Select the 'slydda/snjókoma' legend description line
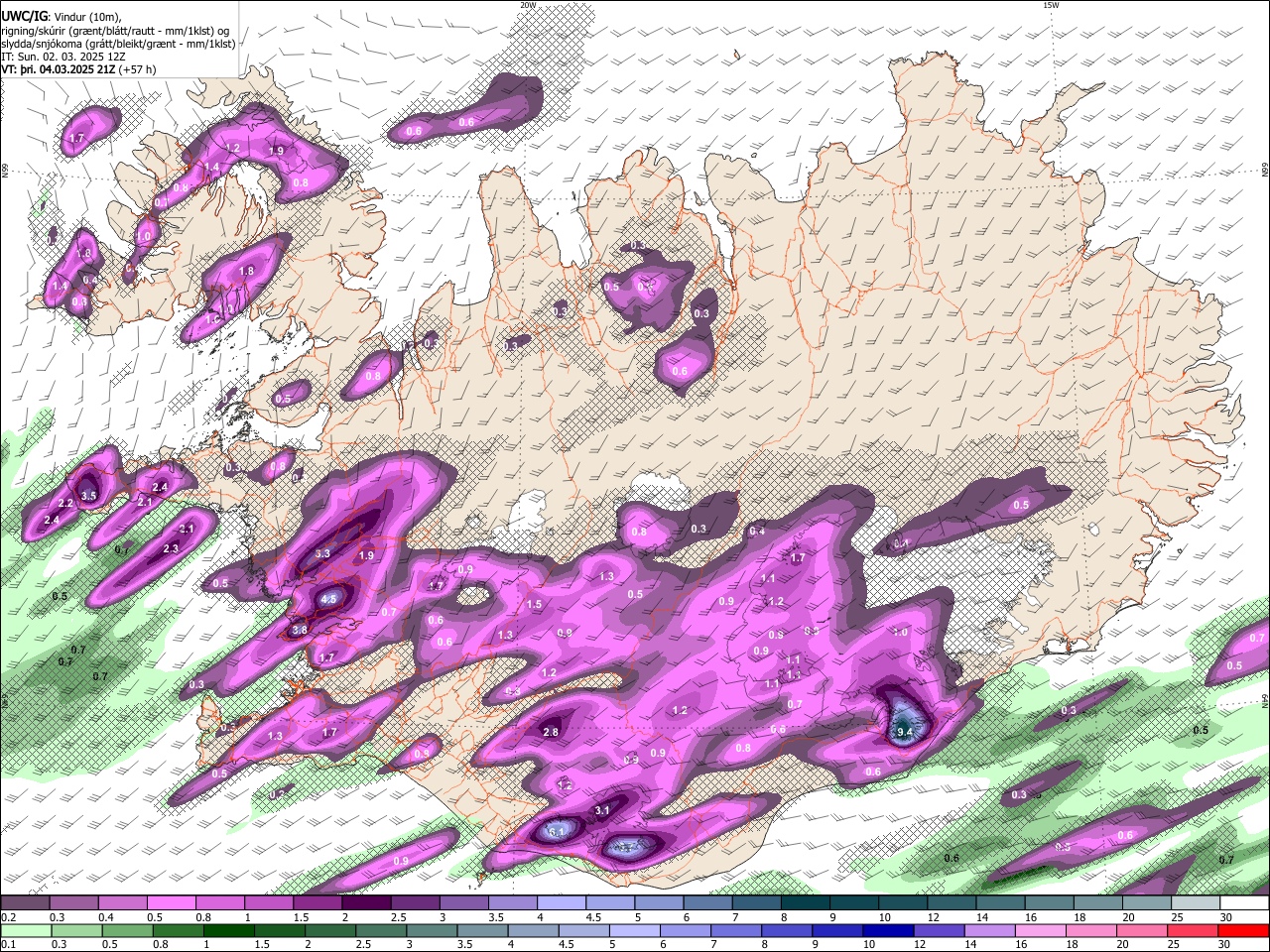 [x=118, y=44]
